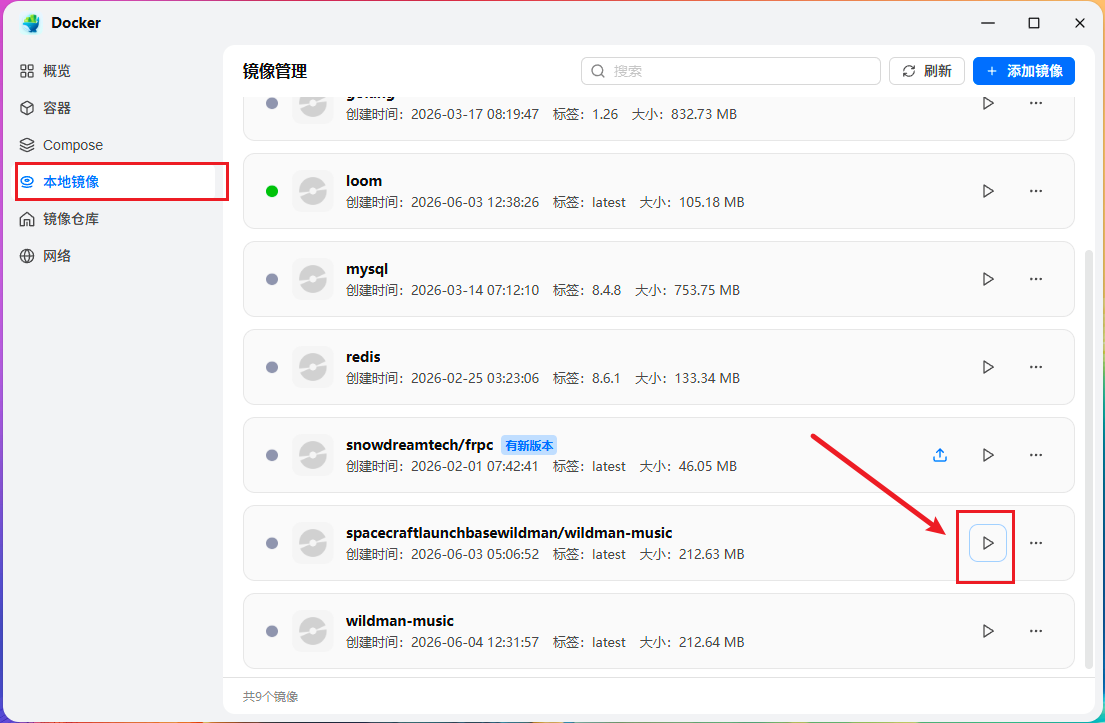Select 本地镜像 in the sidebar
Image resolution: width=1105 pixels, height=723 pixels.
point(114,182)
